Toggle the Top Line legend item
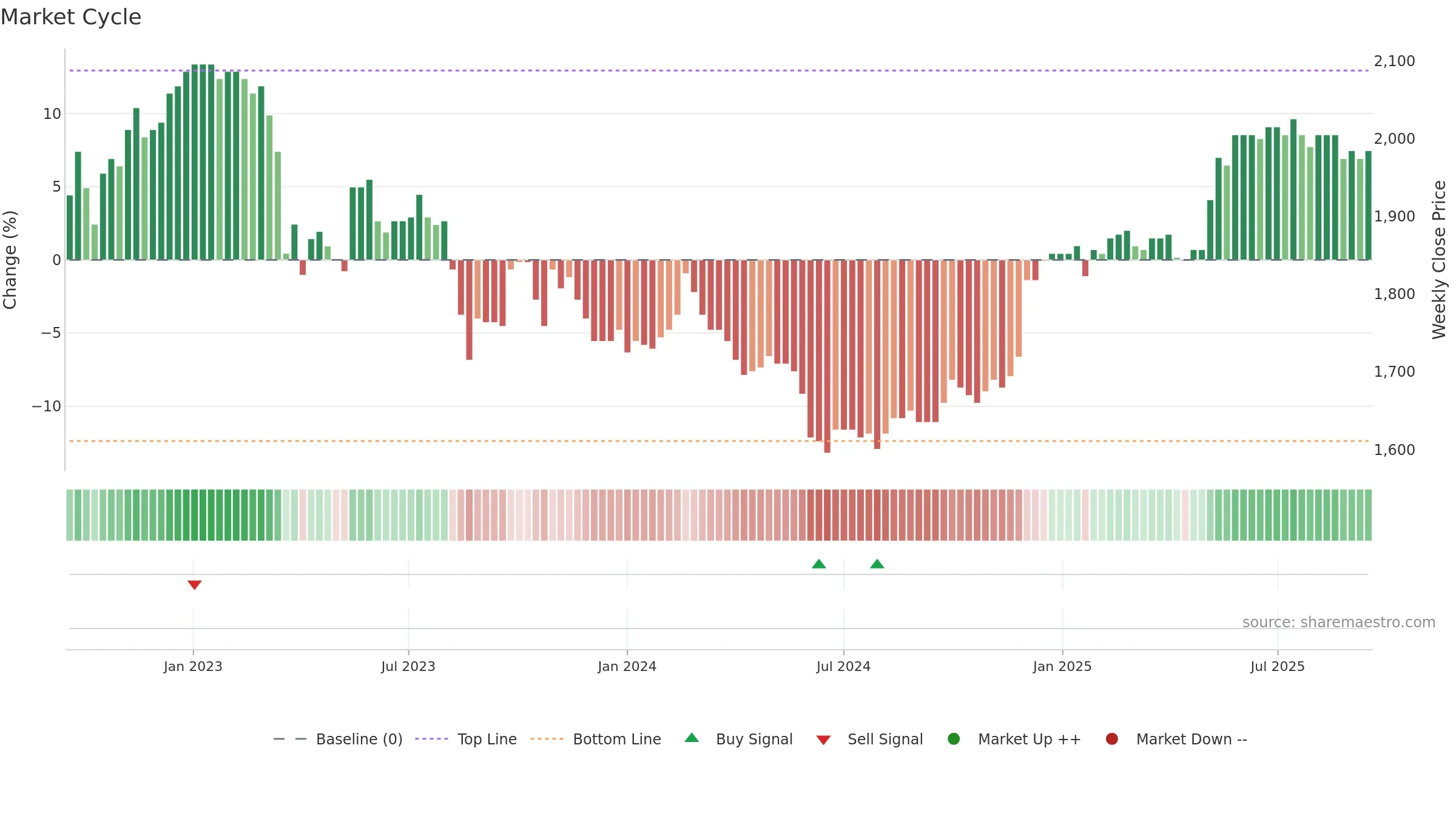The height and width of the screenshot is (819, 1456). coord(465,739)
